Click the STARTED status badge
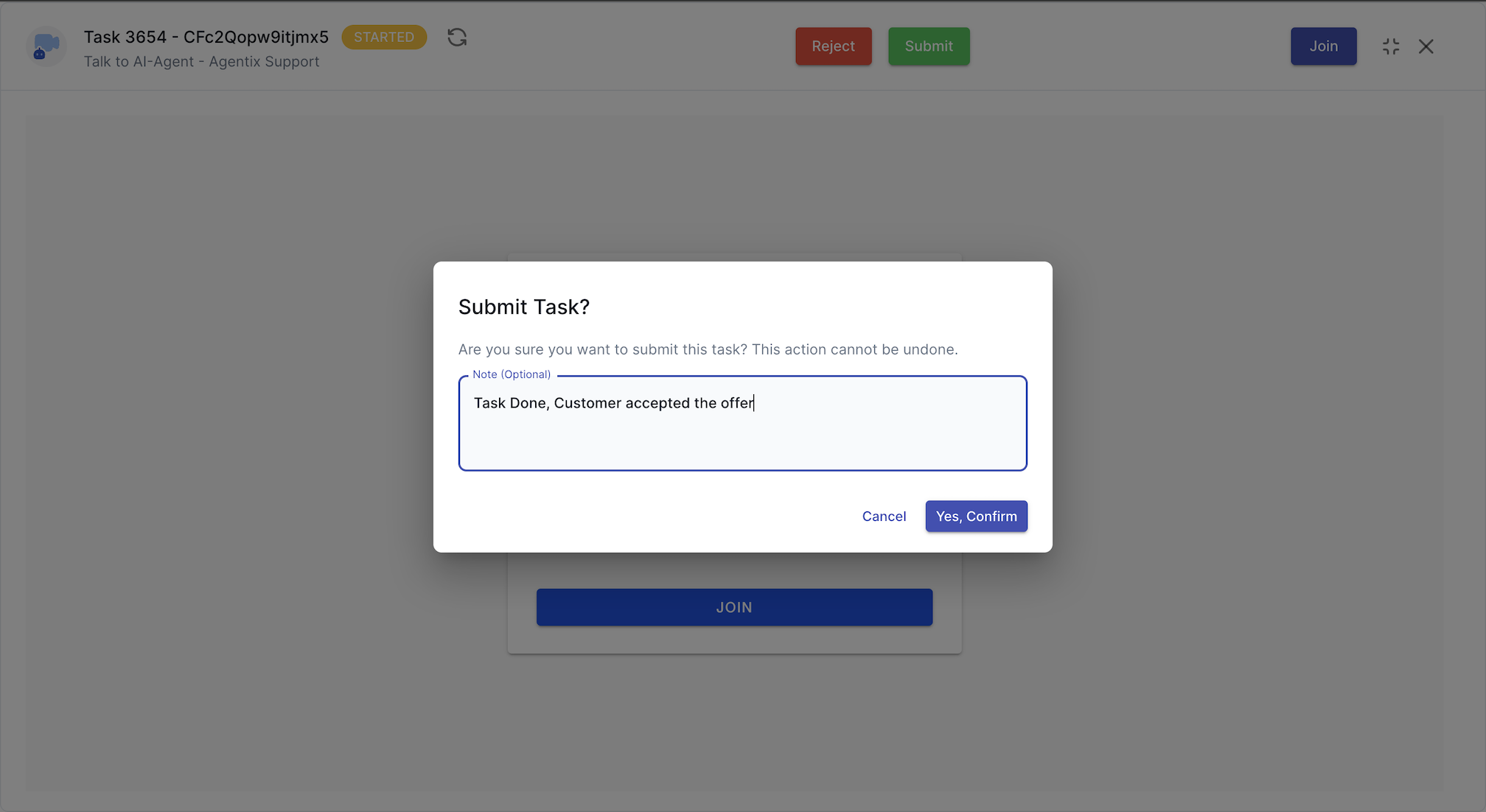 (x=384, y=37)
